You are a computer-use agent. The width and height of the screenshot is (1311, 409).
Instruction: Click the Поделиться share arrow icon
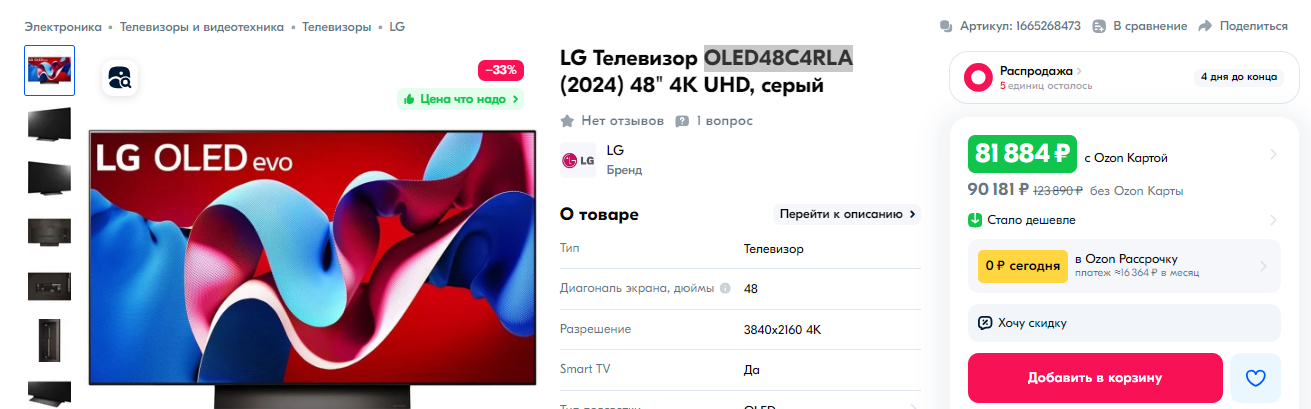1205,26
